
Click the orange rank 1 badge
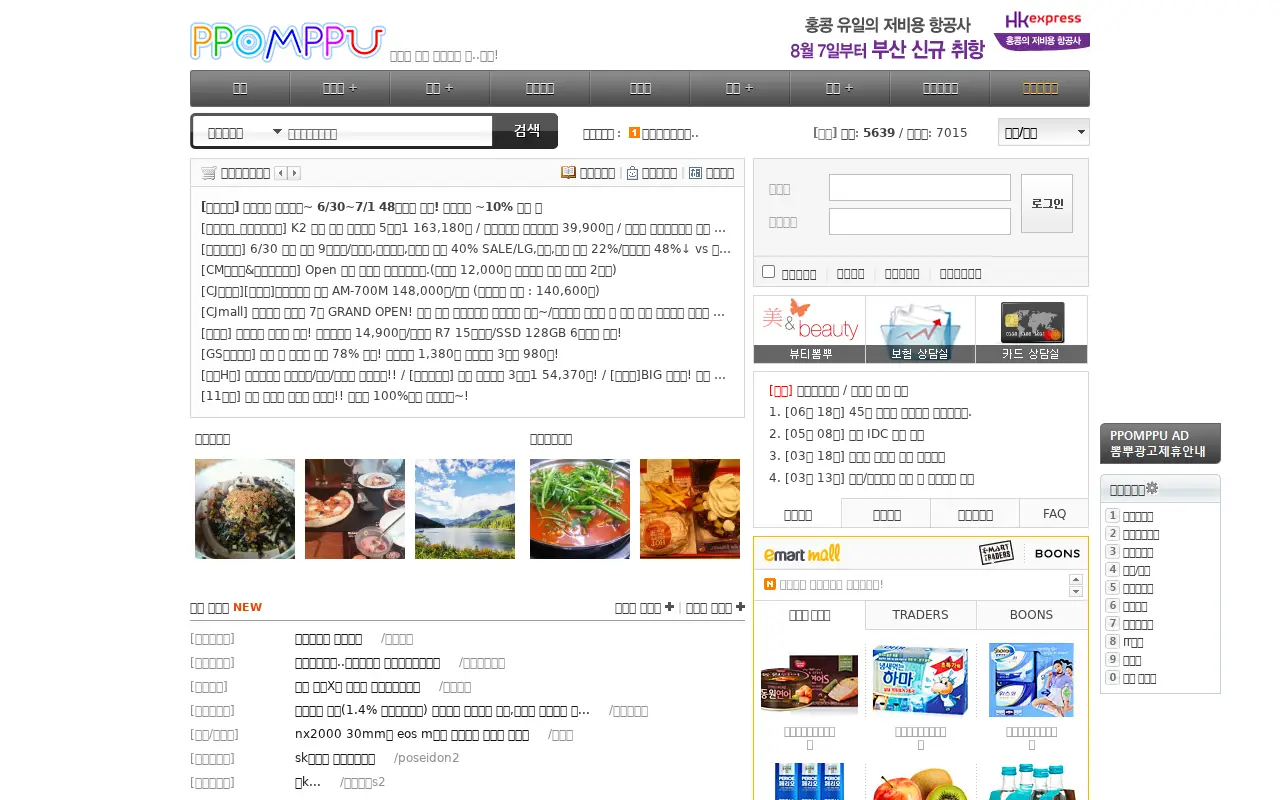tap(634, 133)
